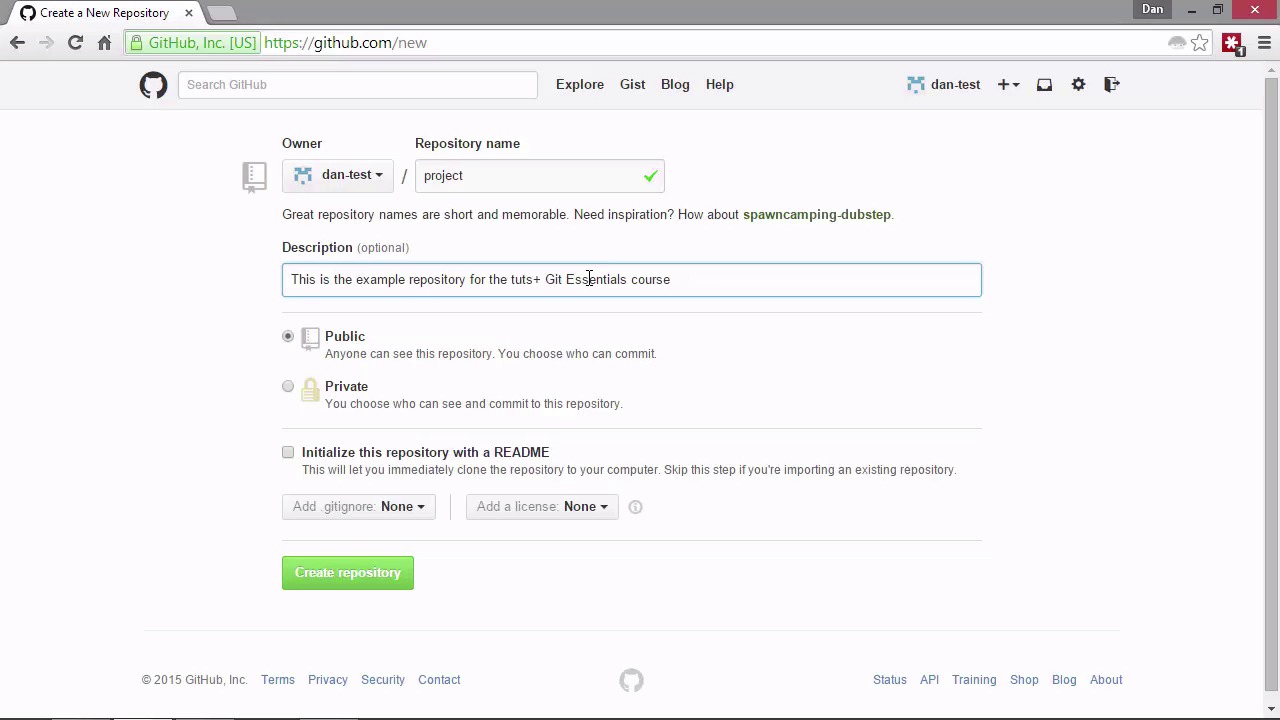Click the Repository name input field

pos(540,176)
